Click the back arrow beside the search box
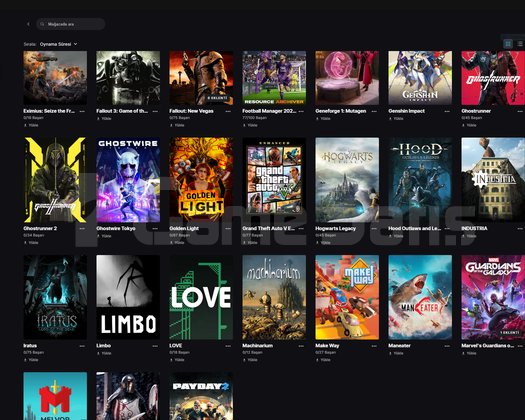Viewport: 525px width, 420px height. (x=28, y=24)
